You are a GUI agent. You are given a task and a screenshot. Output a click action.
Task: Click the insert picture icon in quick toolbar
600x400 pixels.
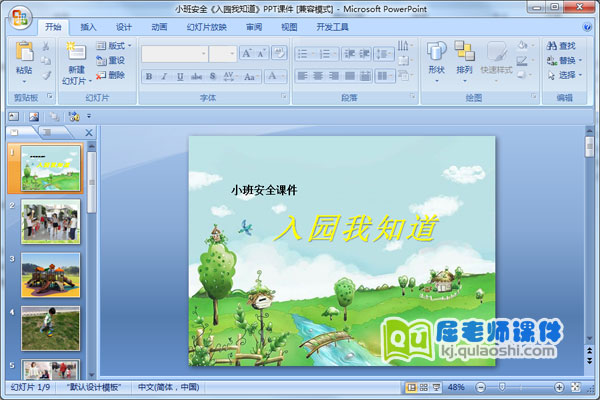(x=34, y=116)
